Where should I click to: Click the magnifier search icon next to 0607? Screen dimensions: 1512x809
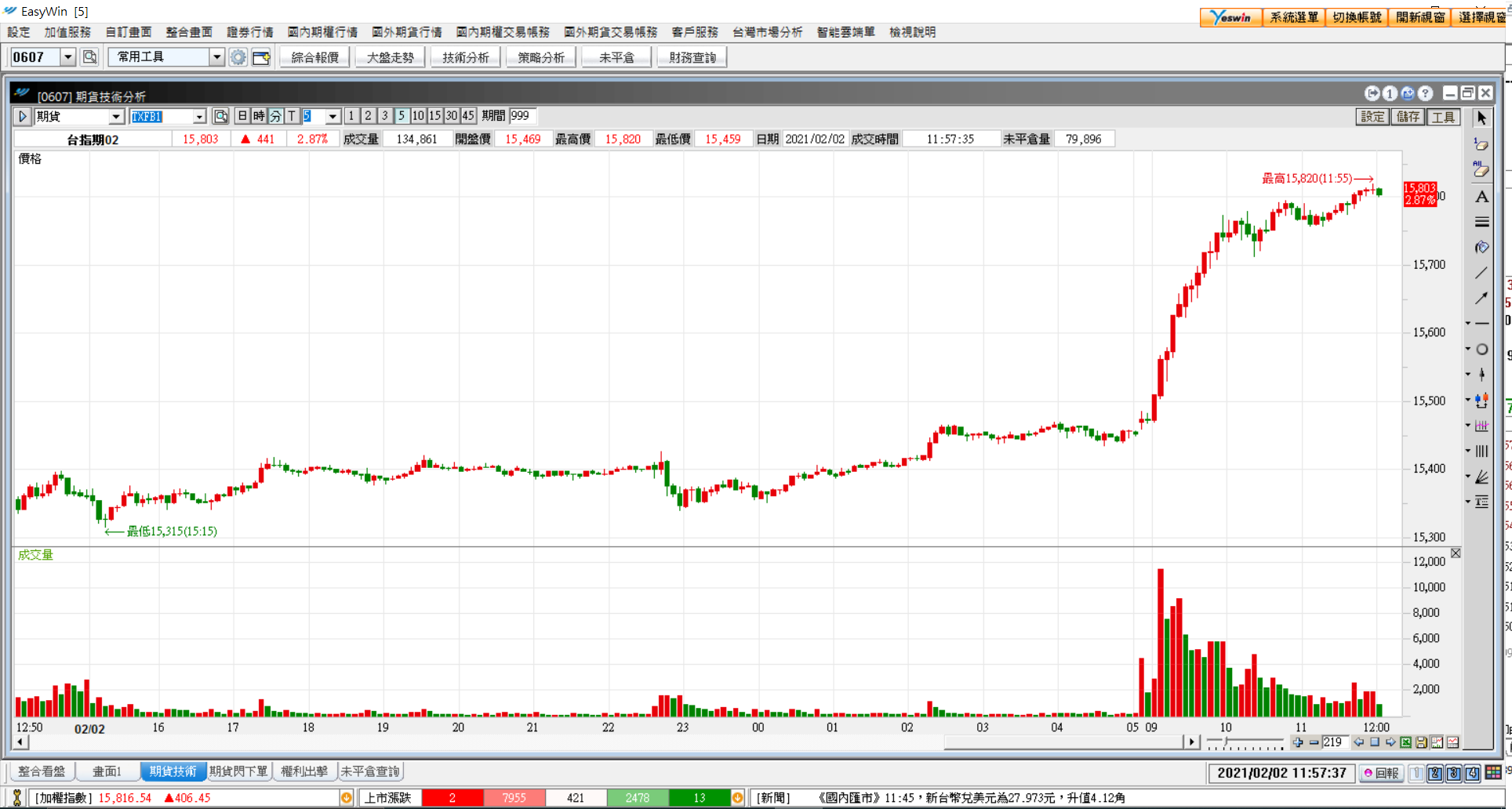pyautogui.click(x=89, y=57)
